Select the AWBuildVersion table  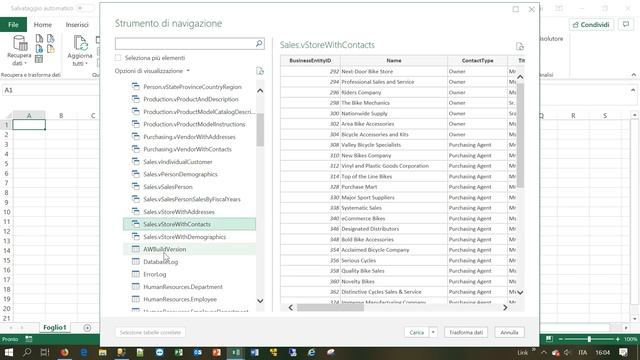pyautogui.click(x=189, y=249)
